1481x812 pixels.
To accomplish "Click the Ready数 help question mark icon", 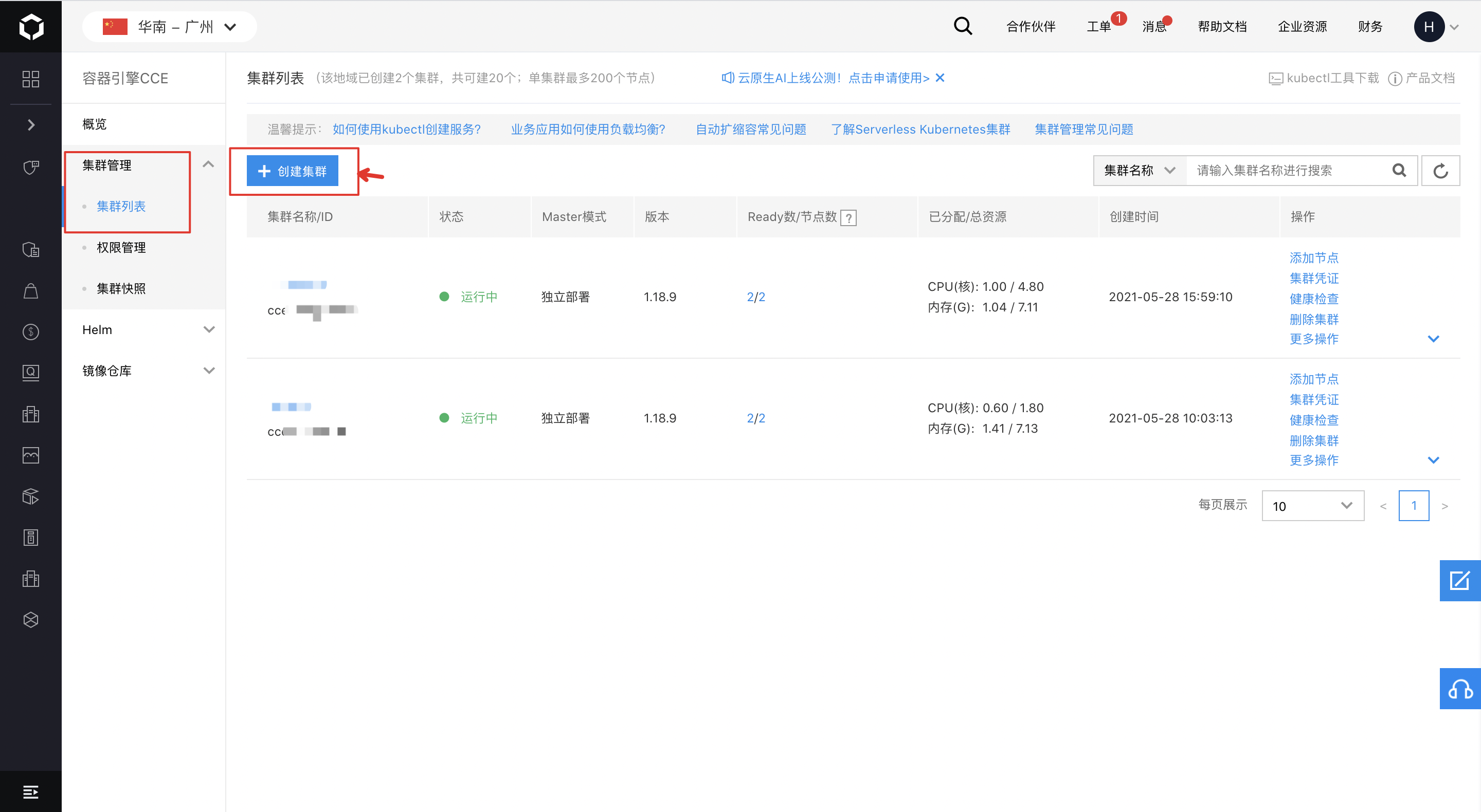I will click(848, 218).
